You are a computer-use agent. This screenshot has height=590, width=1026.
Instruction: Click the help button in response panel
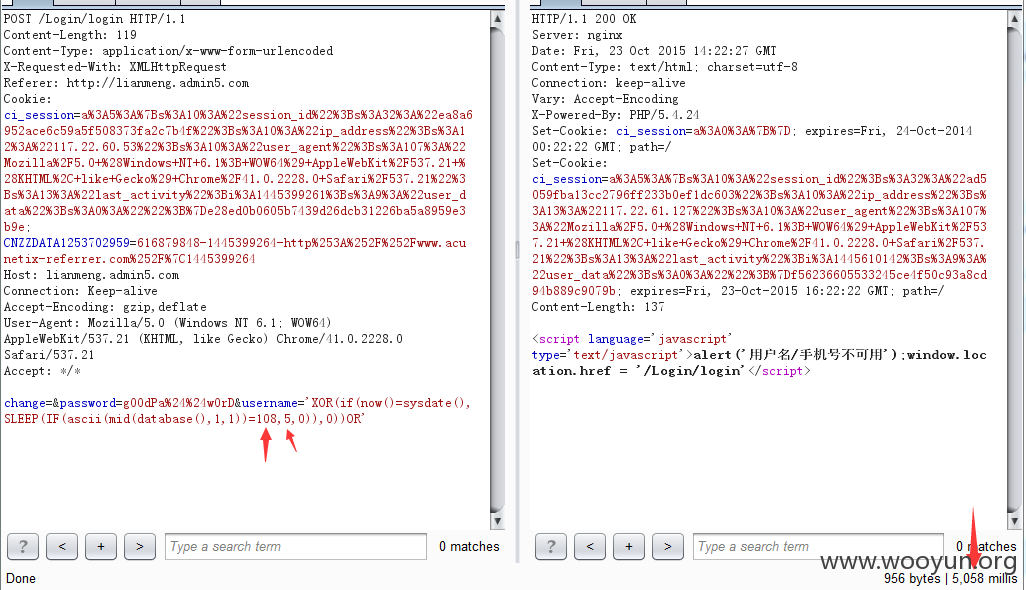(551, 546)
